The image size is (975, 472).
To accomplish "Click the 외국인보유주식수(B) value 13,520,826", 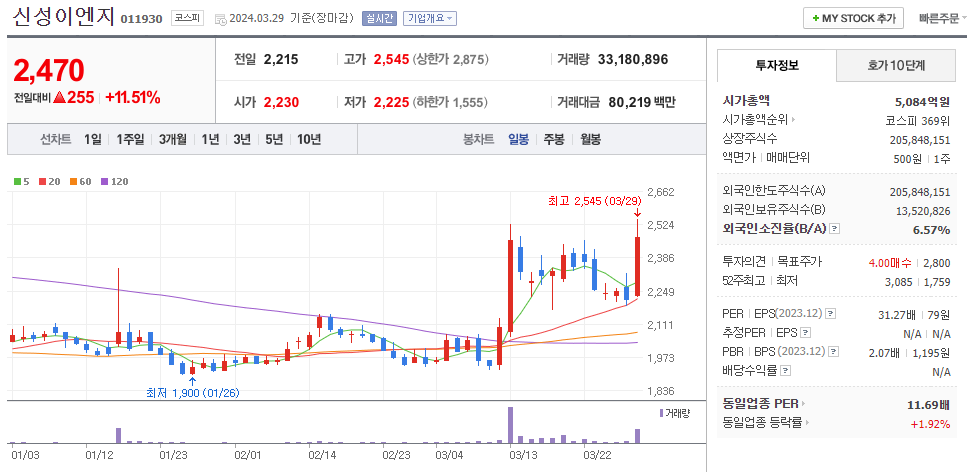I will [x=923, y=211].
